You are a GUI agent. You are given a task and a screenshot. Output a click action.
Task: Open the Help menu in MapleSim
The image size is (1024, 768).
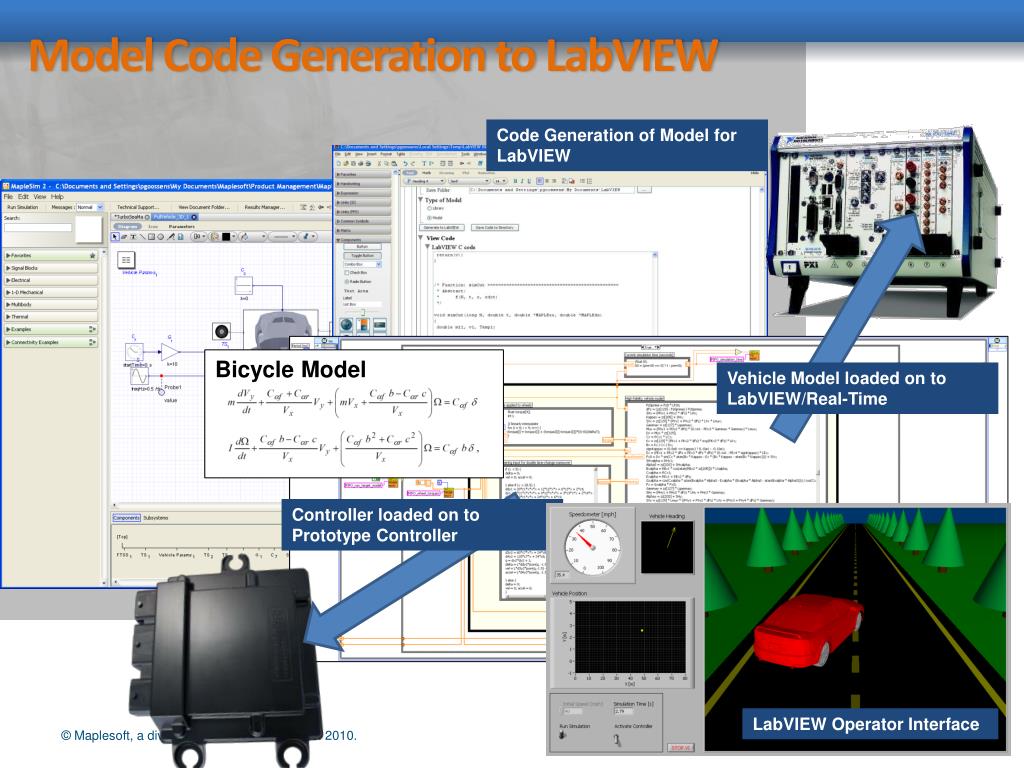click(57, 197)
